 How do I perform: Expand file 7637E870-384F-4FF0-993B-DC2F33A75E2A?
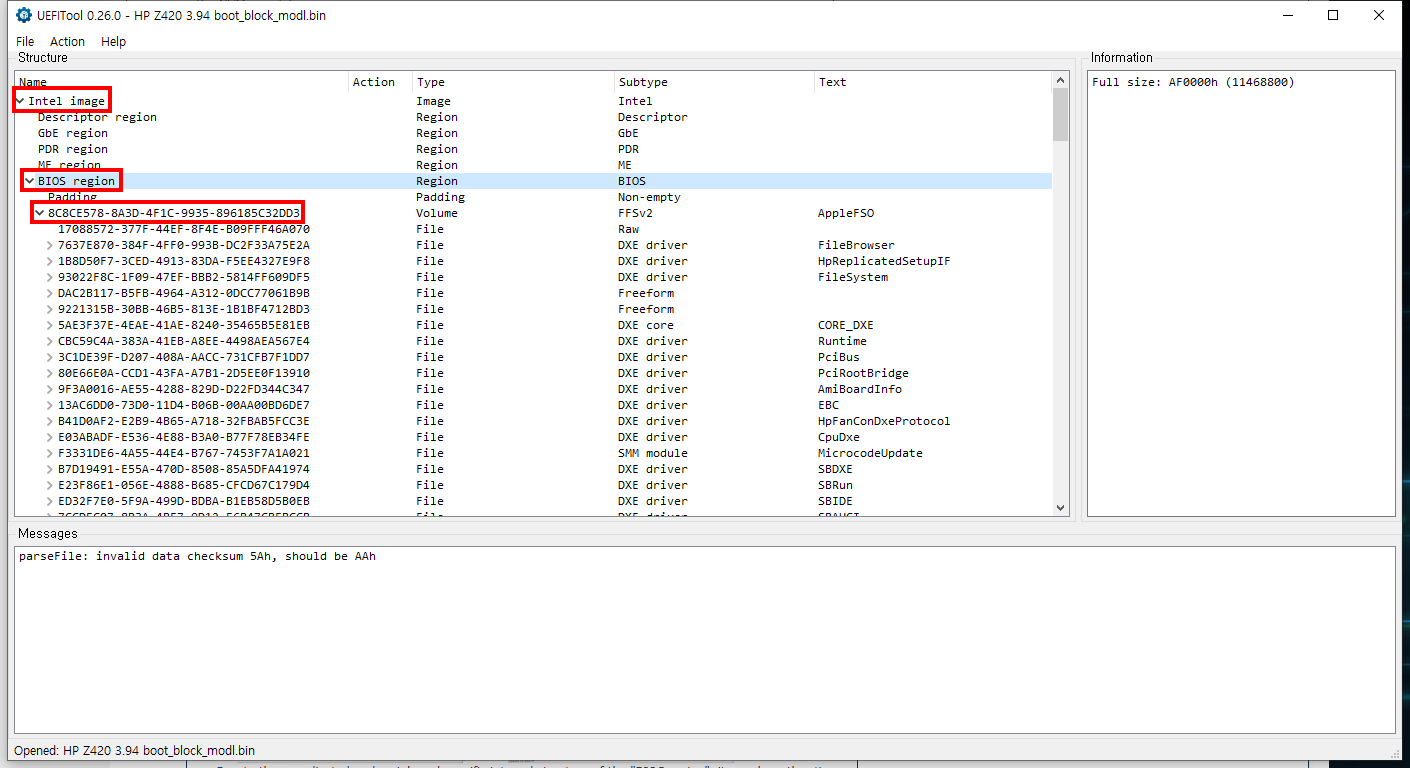(51, 245)
